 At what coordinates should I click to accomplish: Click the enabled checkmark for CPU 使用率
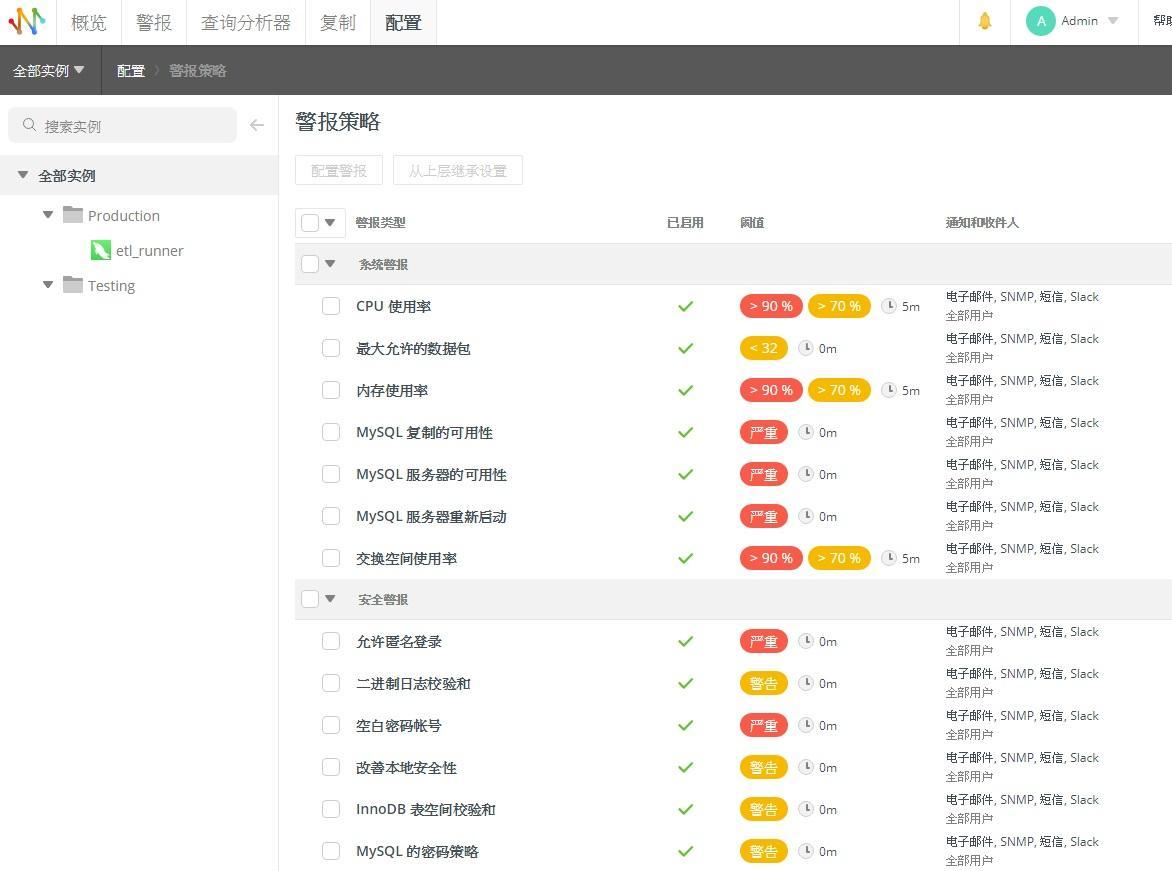685,307
